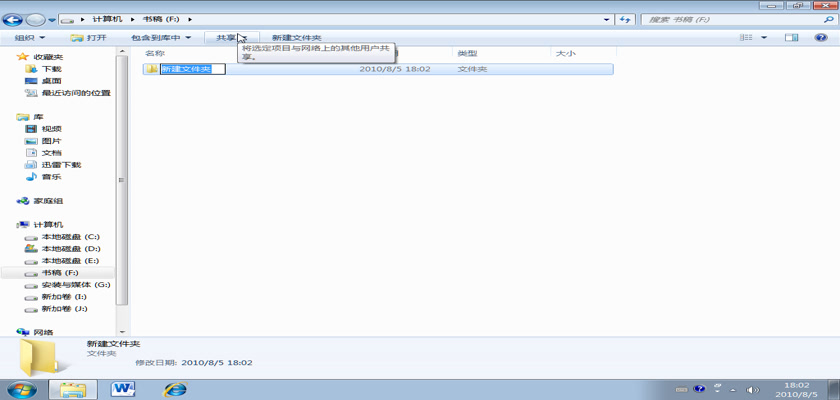Open the Microsoft Word taskbar icon
This screenshot has height=400, width=840.
[125, 388]
